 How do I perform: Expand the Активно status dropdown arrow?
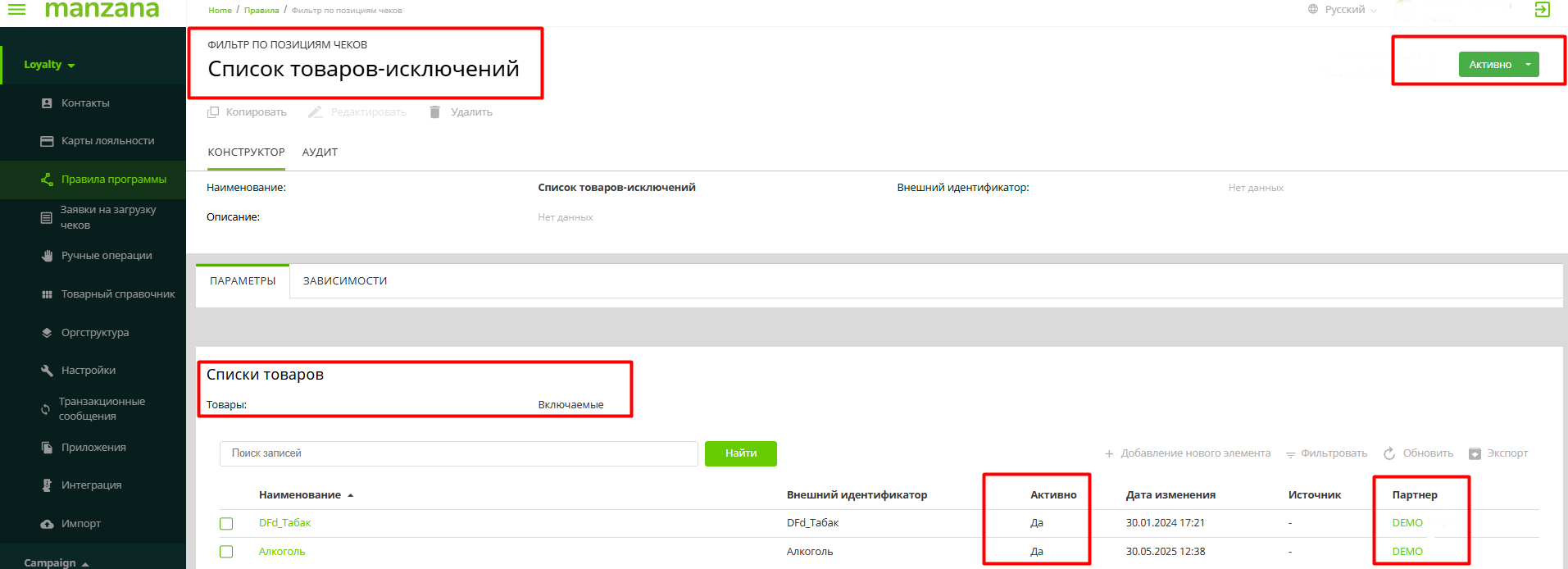pos(1528,65)
